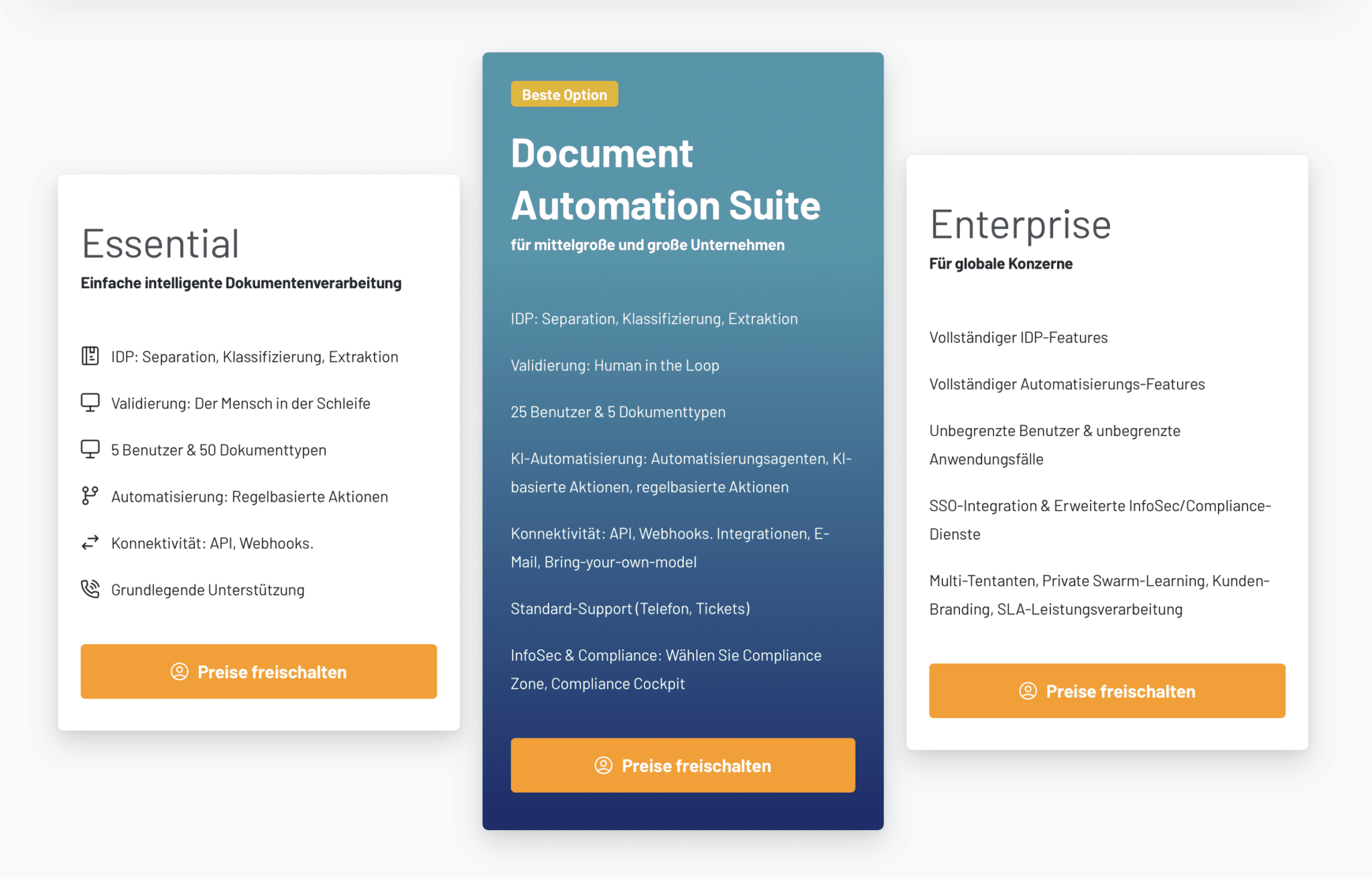Image resolution: width=1372 pixels, height=879 pixels.
Task: Click 25 Benutzer & 5 Dokumenttypen line
Action: click(x=618, y=412)
